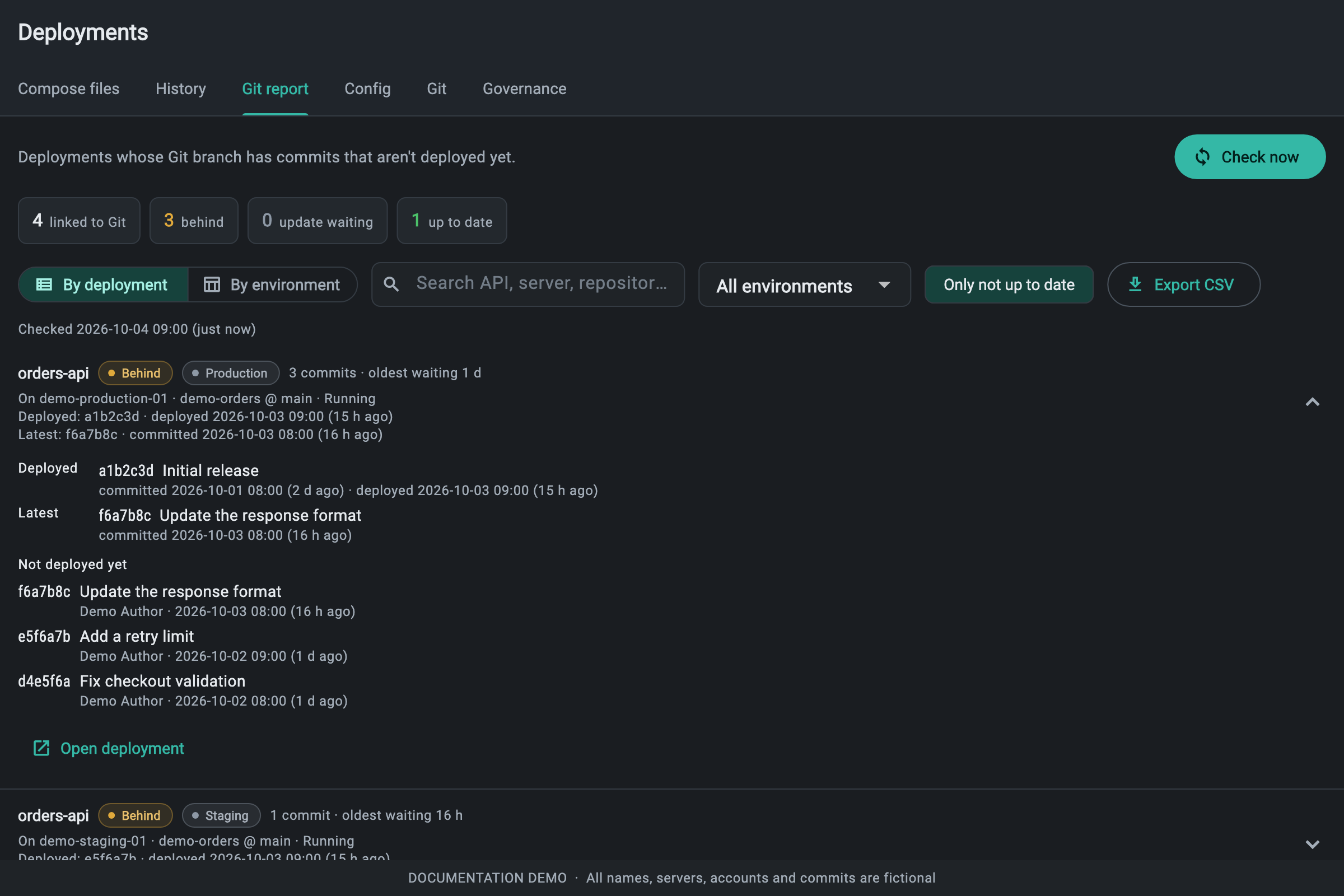The image size is (1344, 896).
Task: Click 'f6a7b8c' under Not deployed yet
Action: pyautogui.click(x=44, y=591)
